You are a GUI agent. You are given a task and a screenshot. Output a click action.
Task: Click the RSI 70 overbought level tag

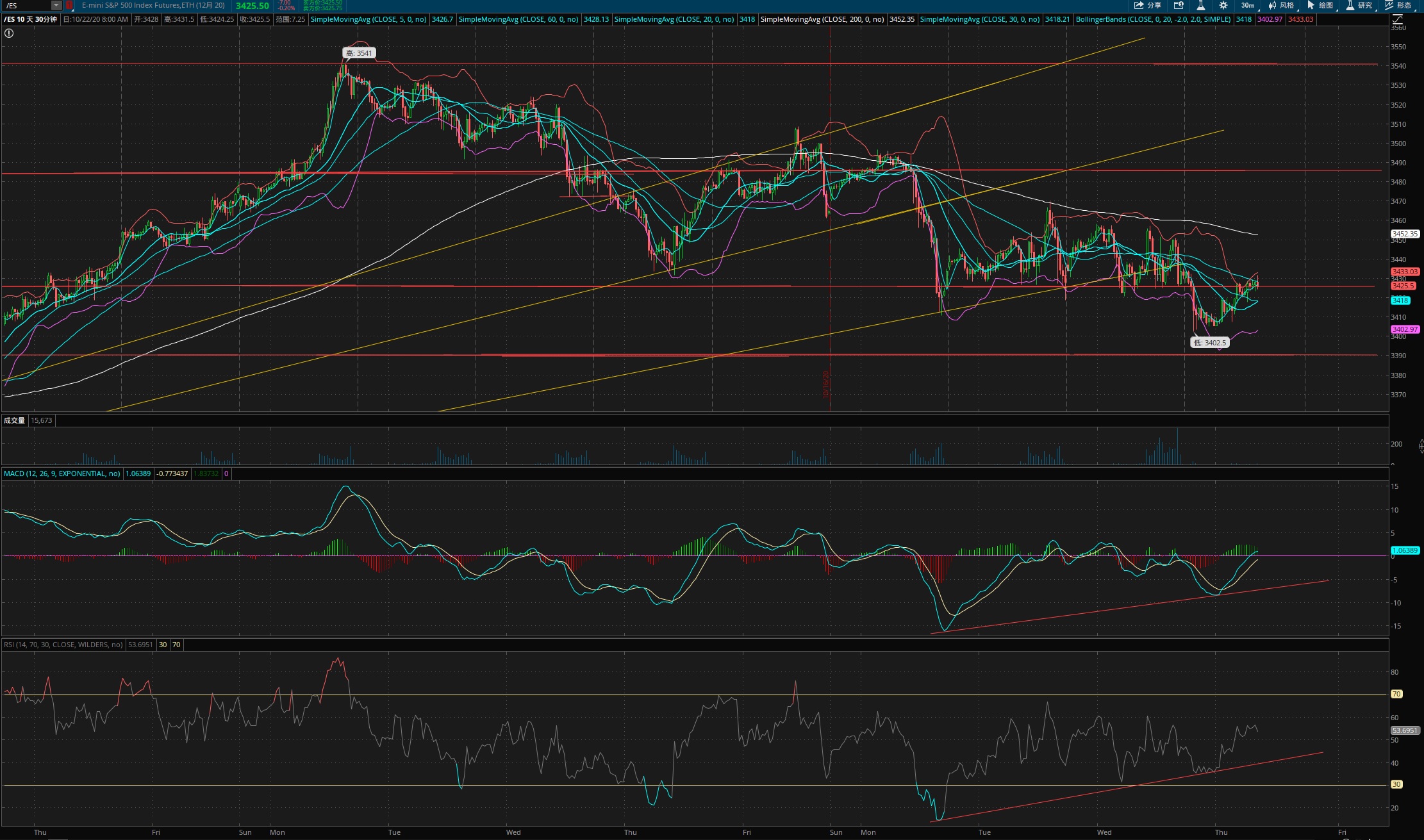pyautogui.click(x=1396, y=694)
